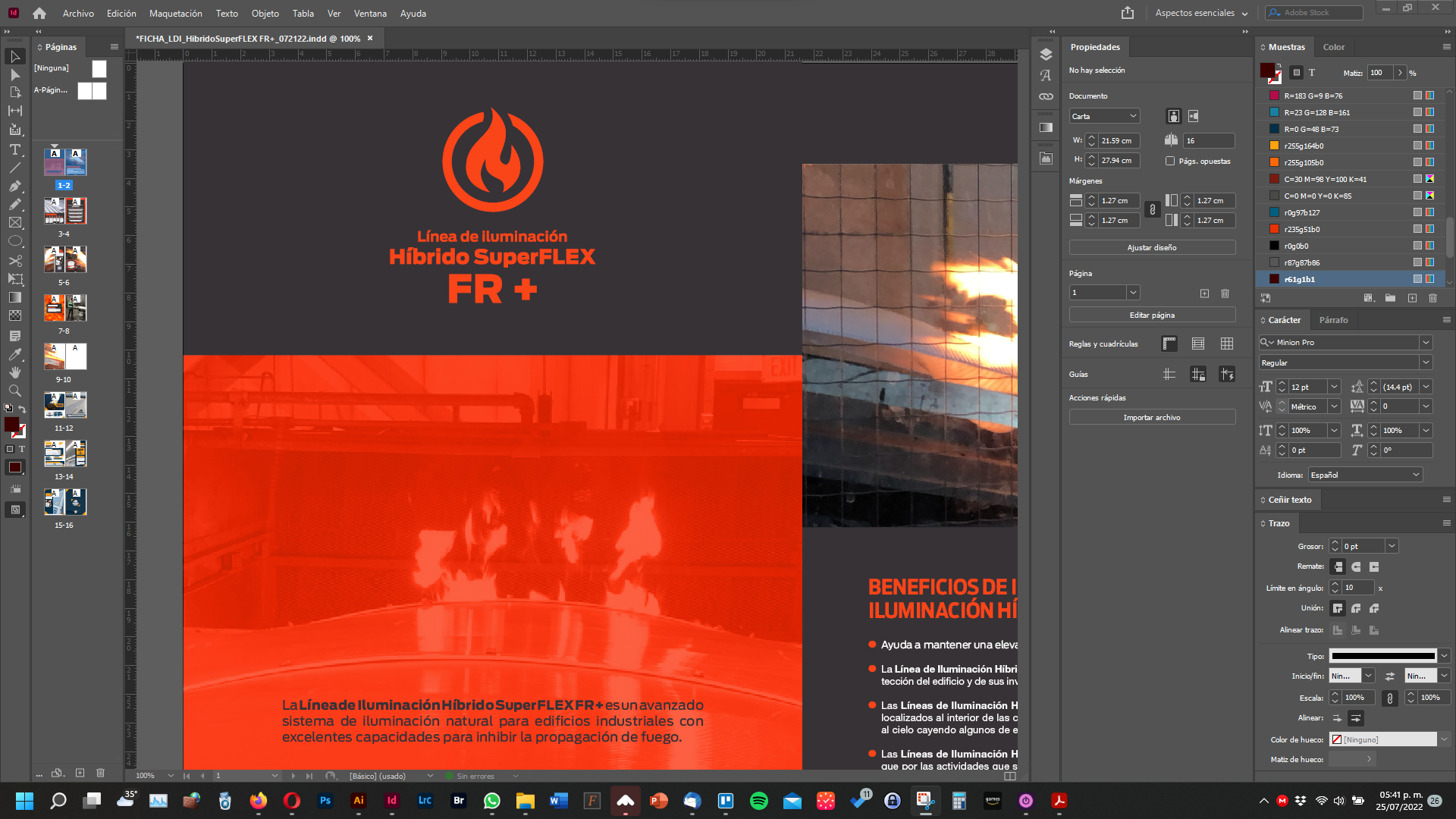1456x819 pixels.
Task: Open the Idioma Español dropdown
Action: pos(1366,475)
